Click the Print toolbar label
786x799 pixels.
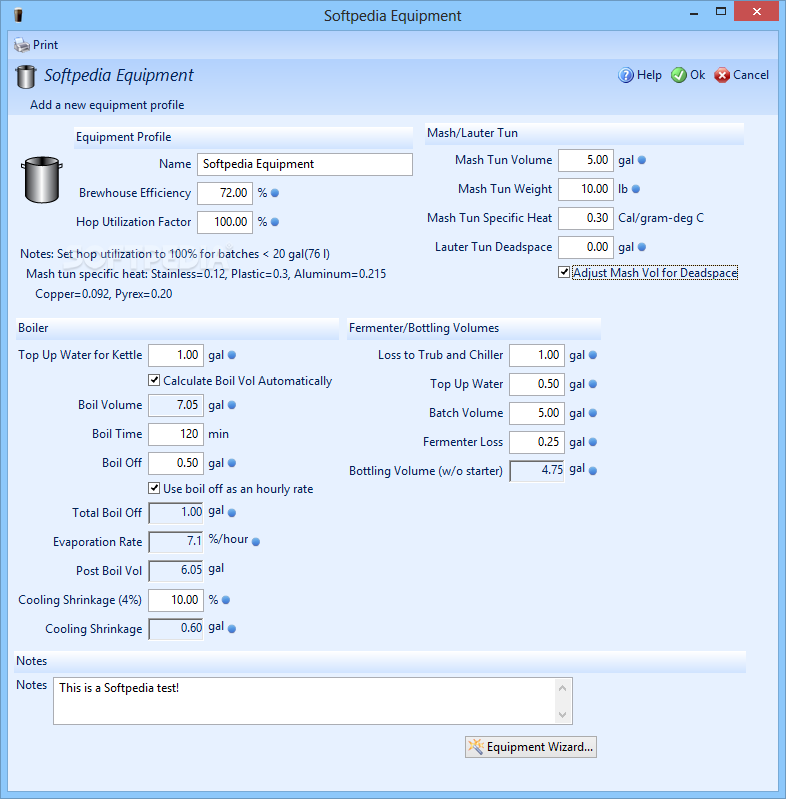pos(45,45)
